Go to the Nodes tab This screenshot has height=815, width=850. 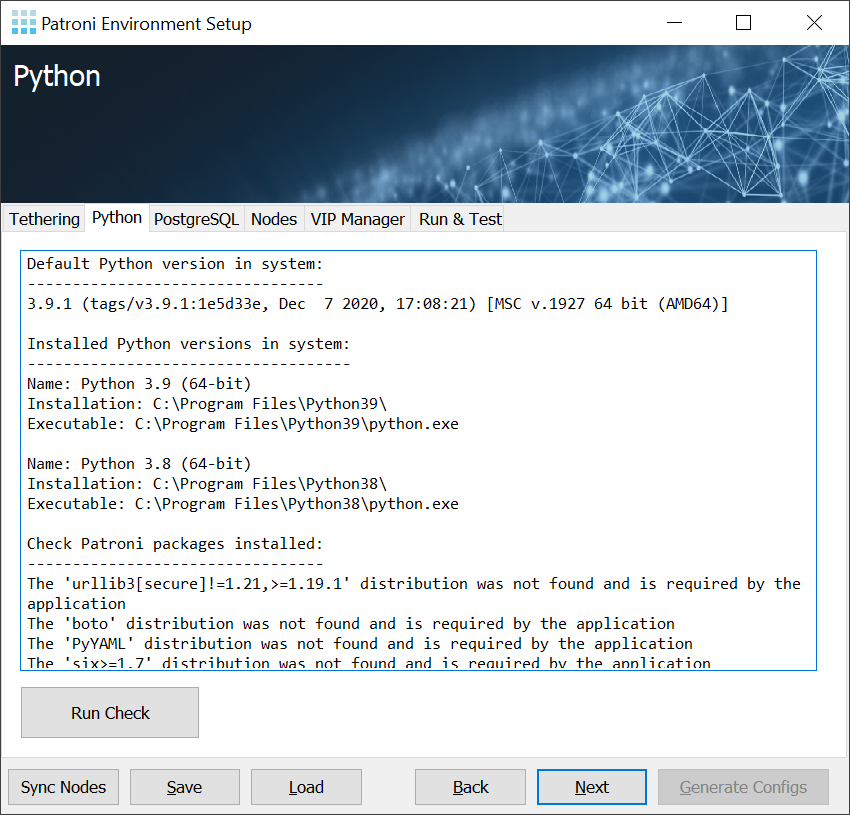point(274,219)
